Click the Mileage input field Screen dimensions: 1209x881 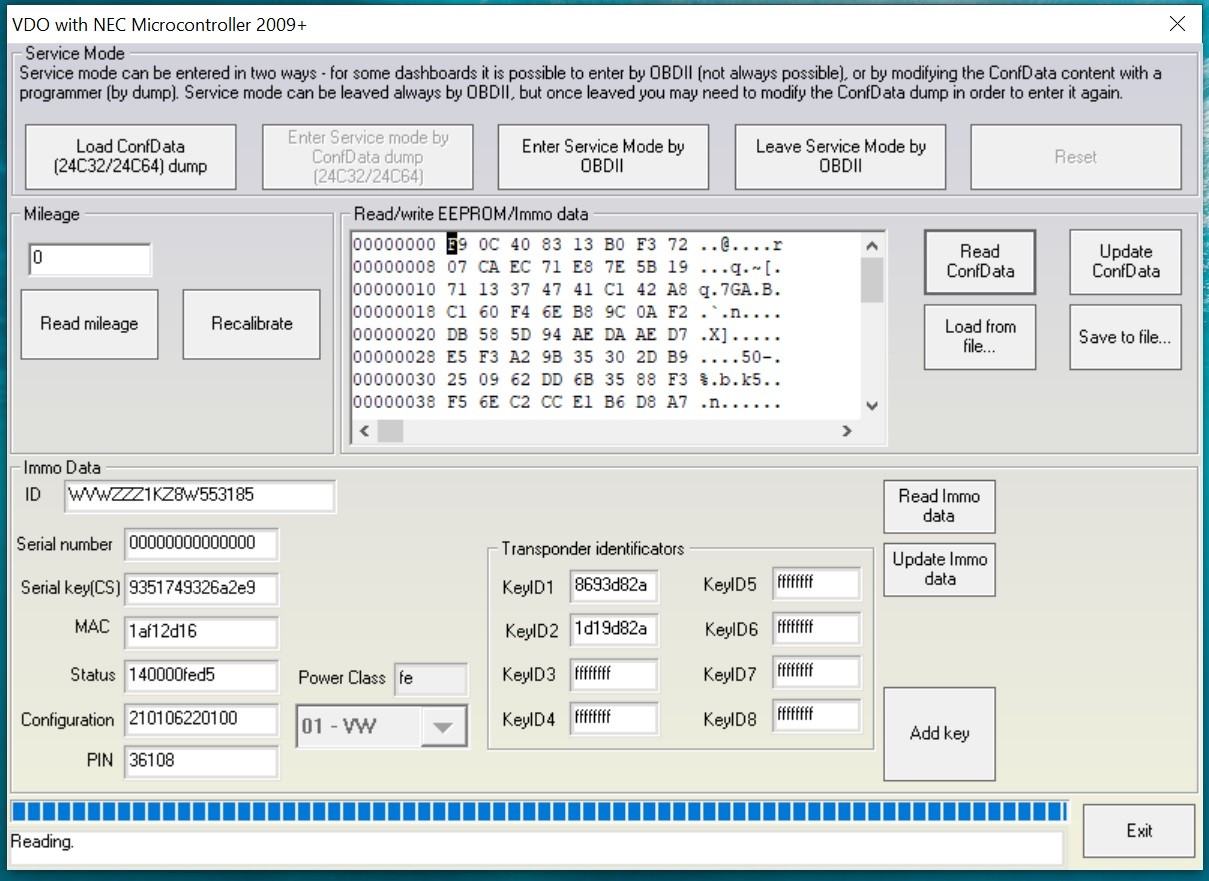[90, 259]
